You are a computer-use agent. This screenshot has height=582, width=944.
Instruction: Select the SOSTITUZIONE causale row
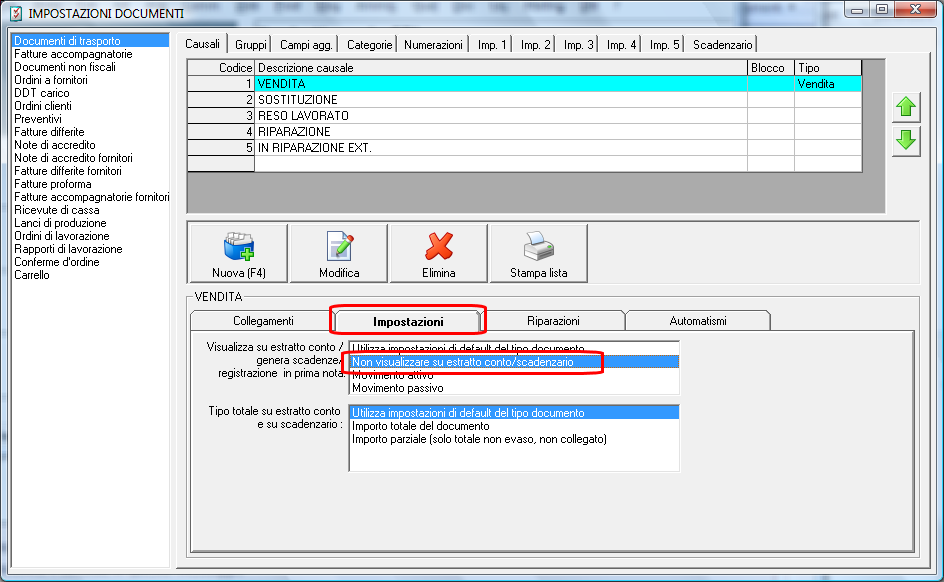point(524,100)
